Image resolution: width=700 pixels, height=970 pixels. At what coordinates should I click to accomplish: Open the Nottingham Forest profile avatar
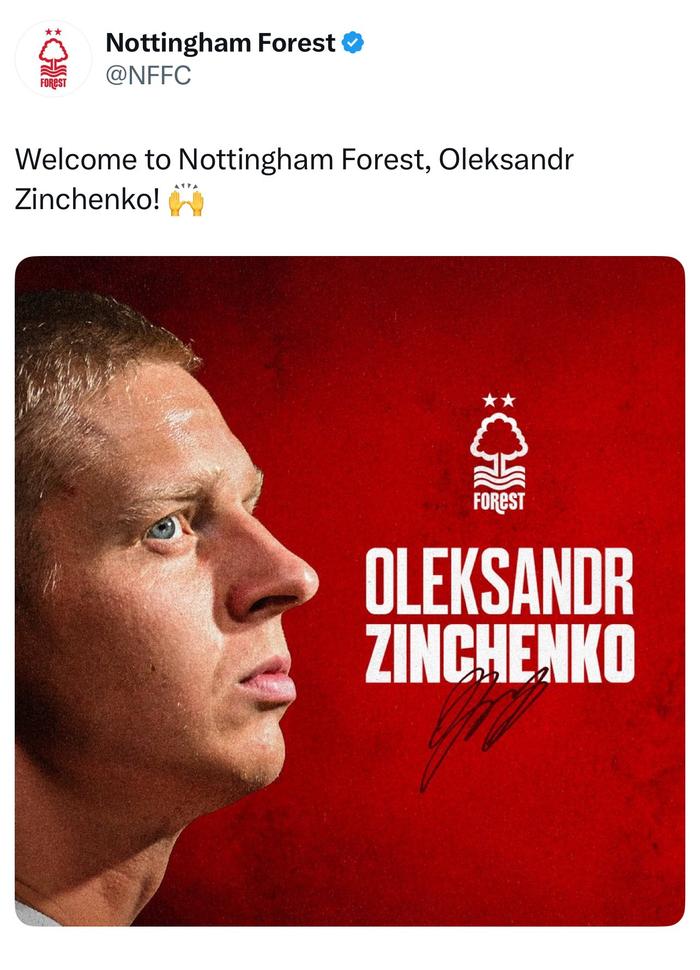52,59
